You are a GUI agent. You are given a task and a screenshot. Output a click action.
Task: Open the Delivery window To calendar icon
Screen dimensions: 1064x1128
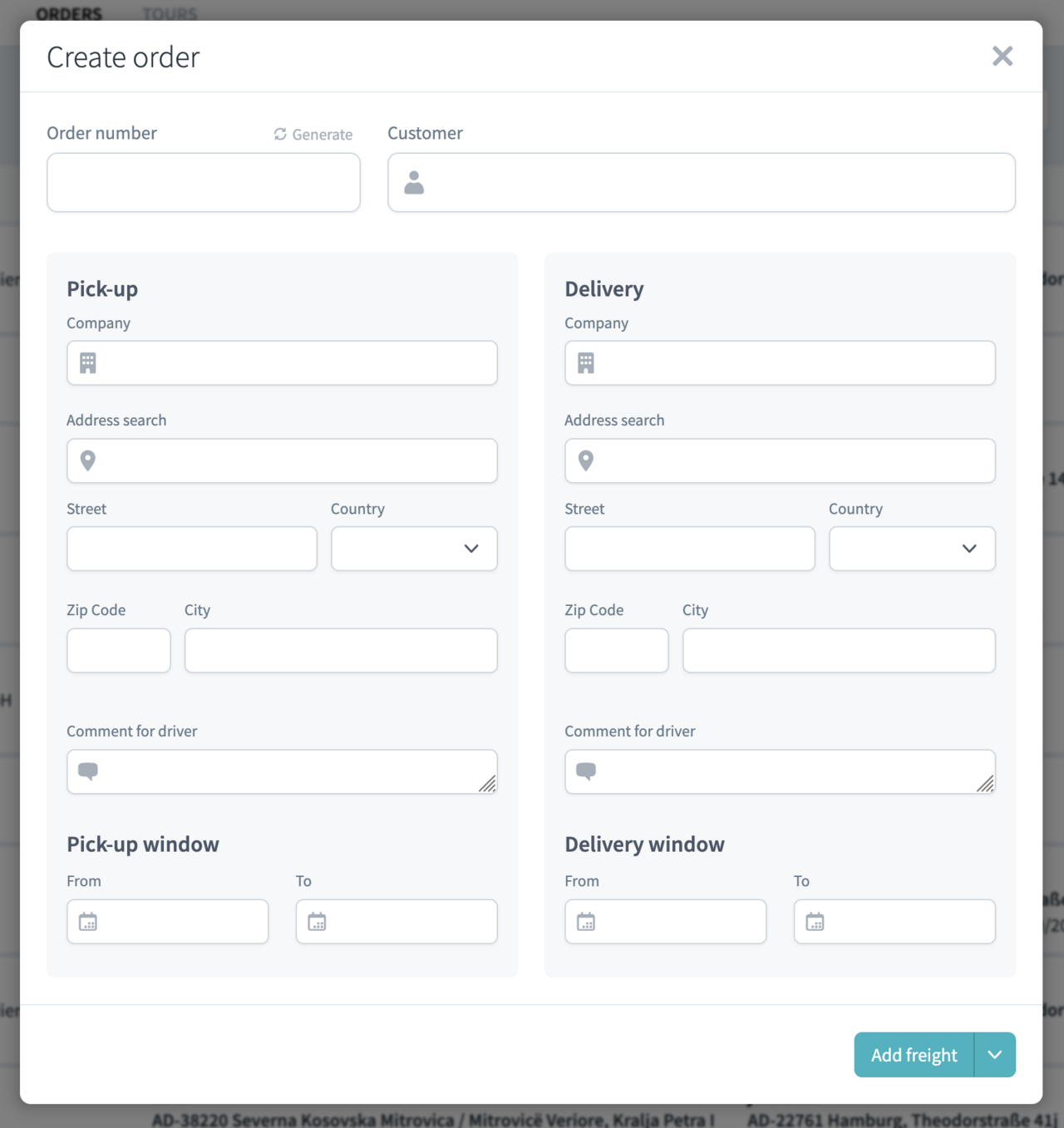pos(815,921)
